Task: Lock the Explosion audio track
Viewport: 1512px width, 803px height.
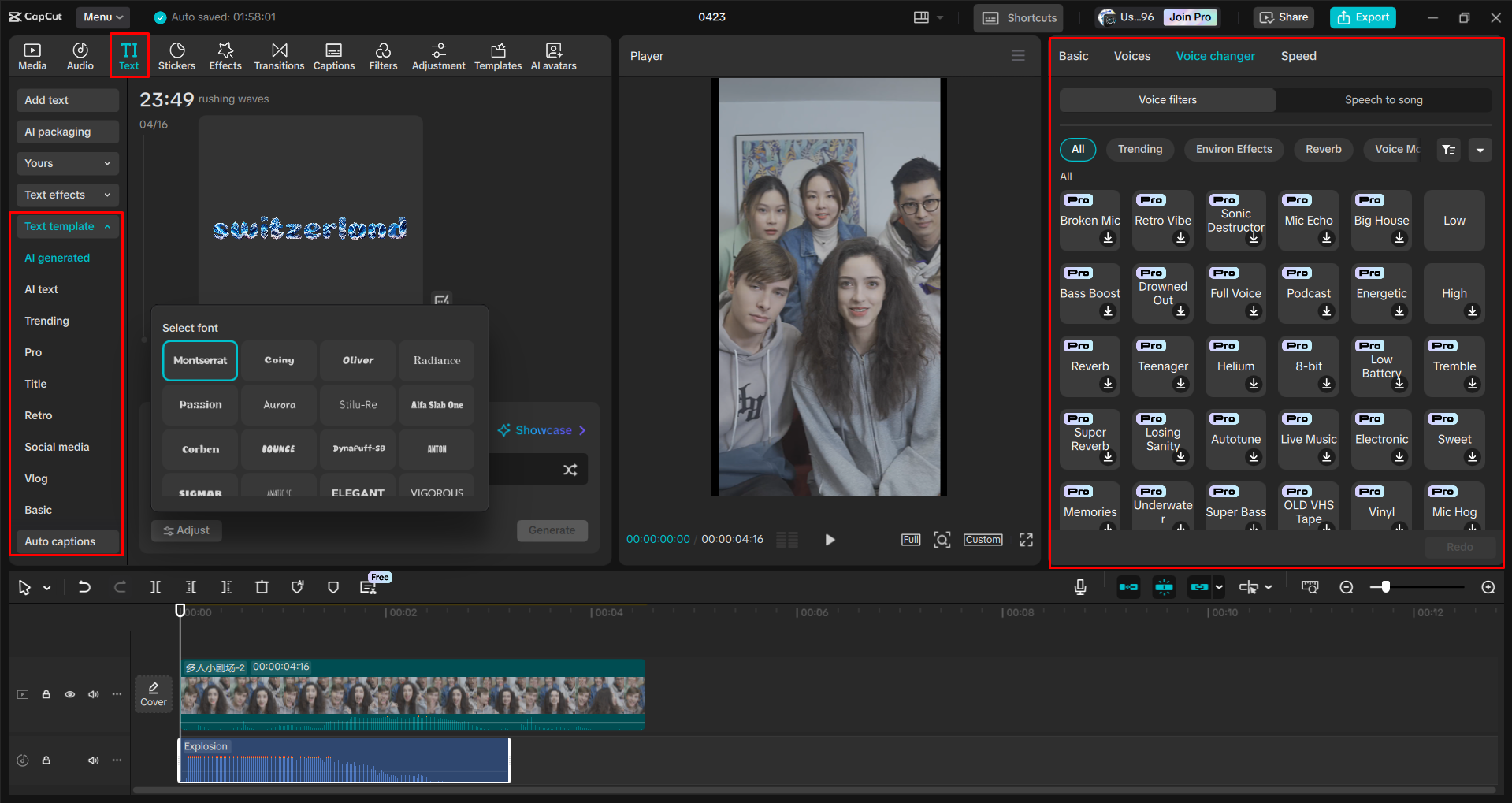Action: click(46, 760)
